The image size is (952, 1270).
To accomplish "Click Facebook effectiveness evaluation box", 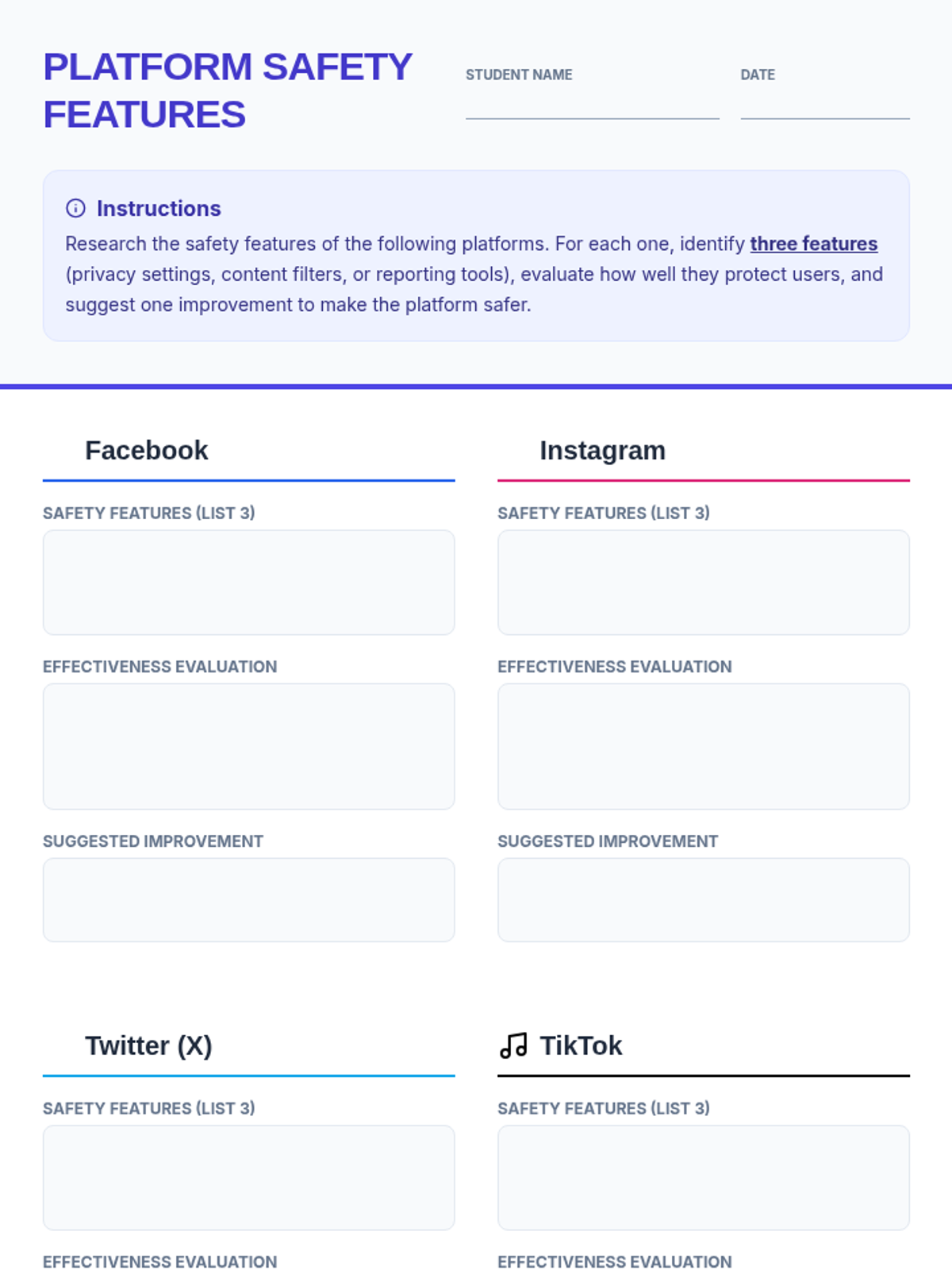I will coord(248,746).
